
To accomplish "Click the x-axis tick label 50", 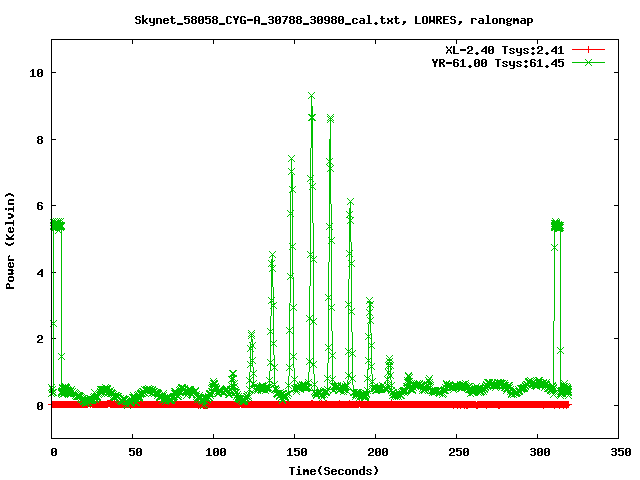I will (x=135, y=452).
